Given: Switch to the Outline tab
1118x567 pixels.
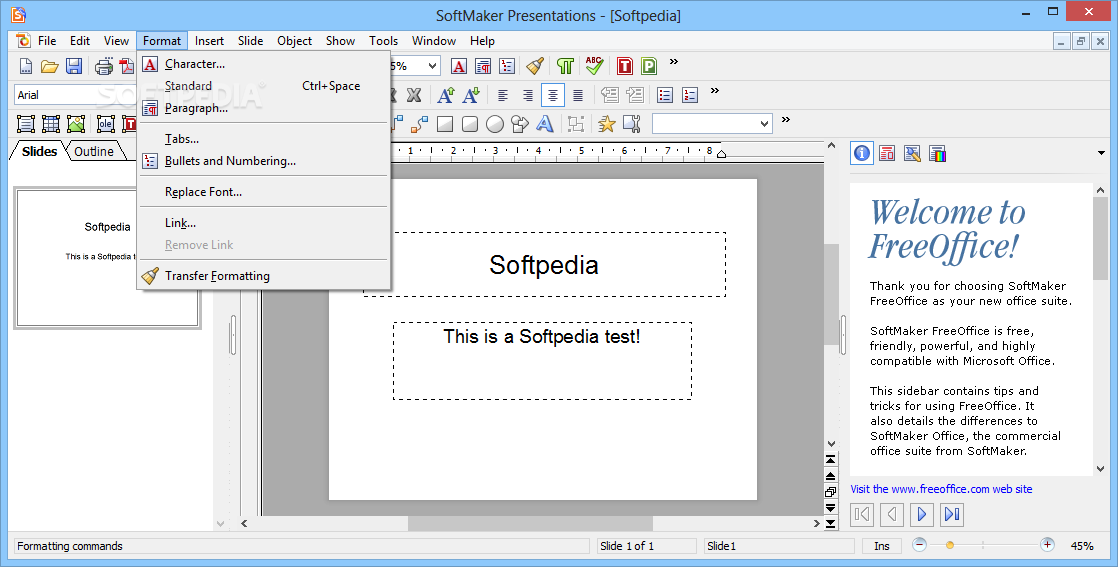Looking at the screenshot, I should click(94, 151).
